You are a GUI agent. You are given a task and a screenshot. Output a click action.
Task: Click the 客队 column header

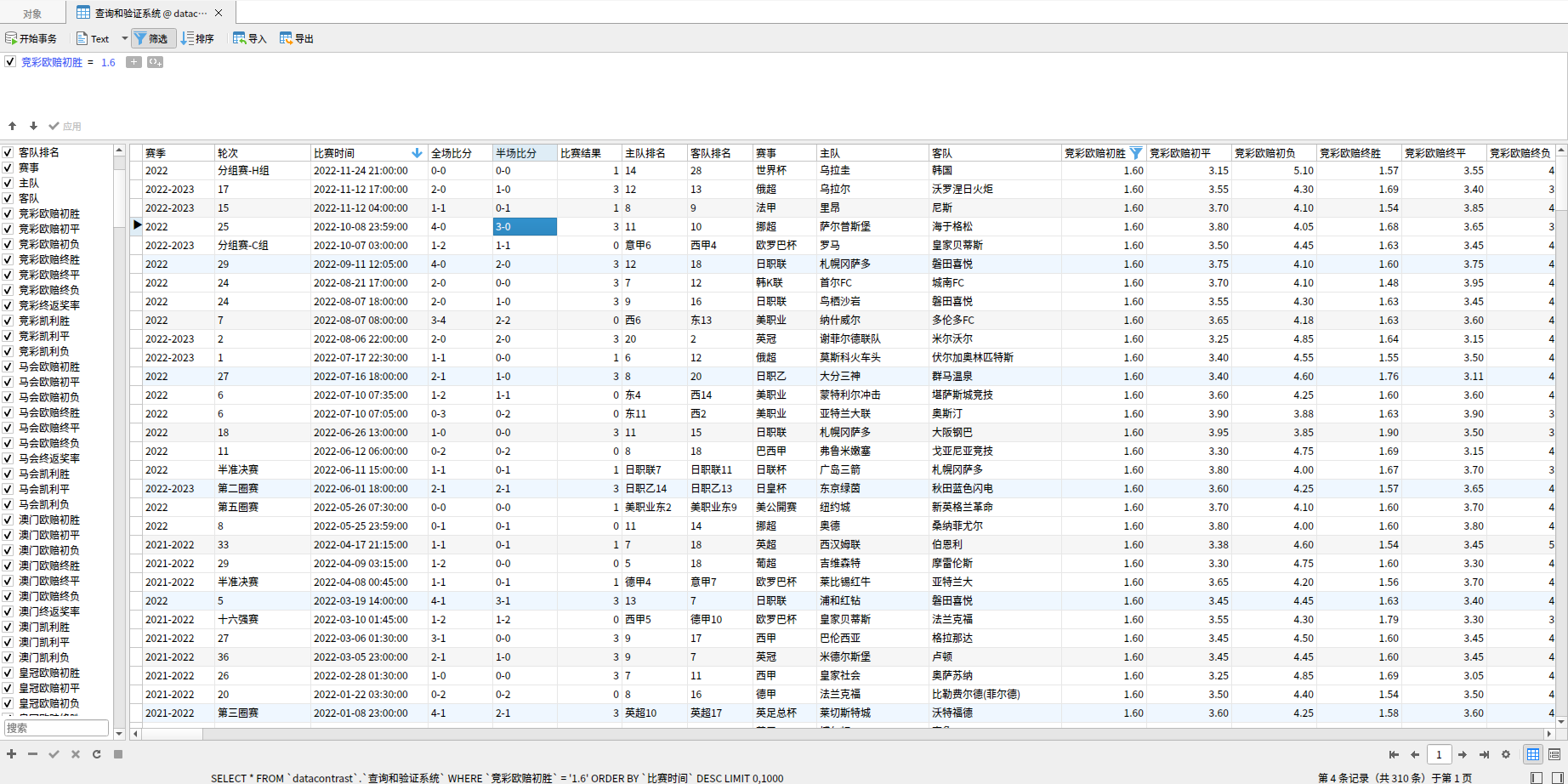click(994, 153)
